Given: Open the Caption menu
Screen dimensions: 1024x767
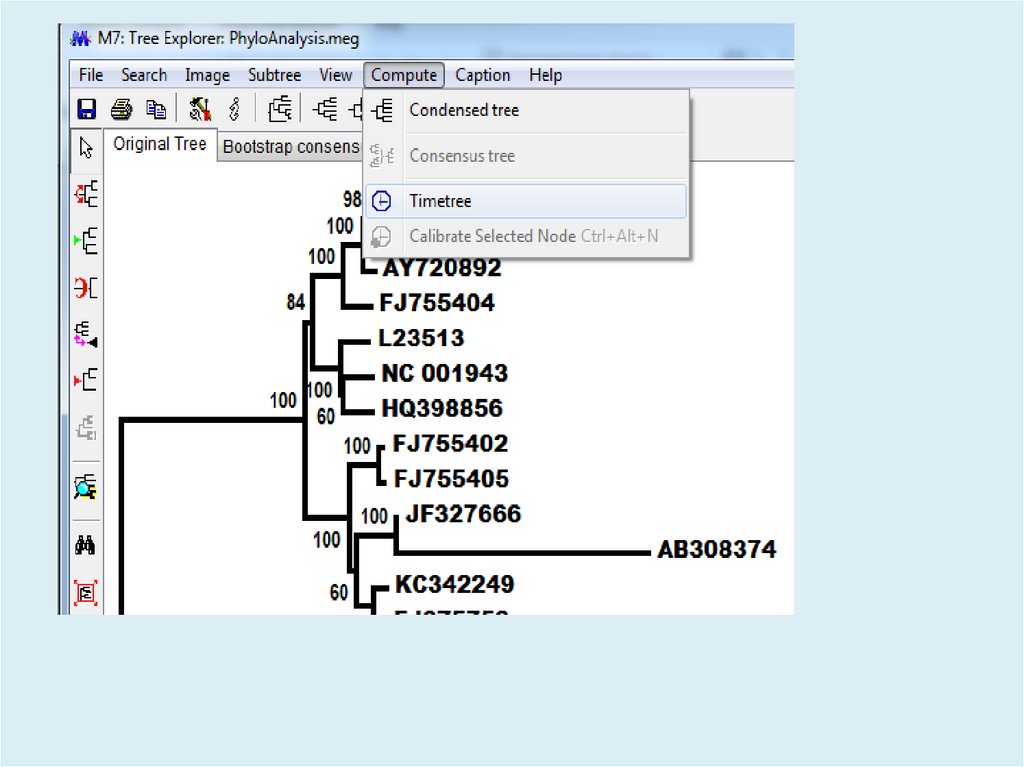Looking at the screenshot, I should point(483,75).
